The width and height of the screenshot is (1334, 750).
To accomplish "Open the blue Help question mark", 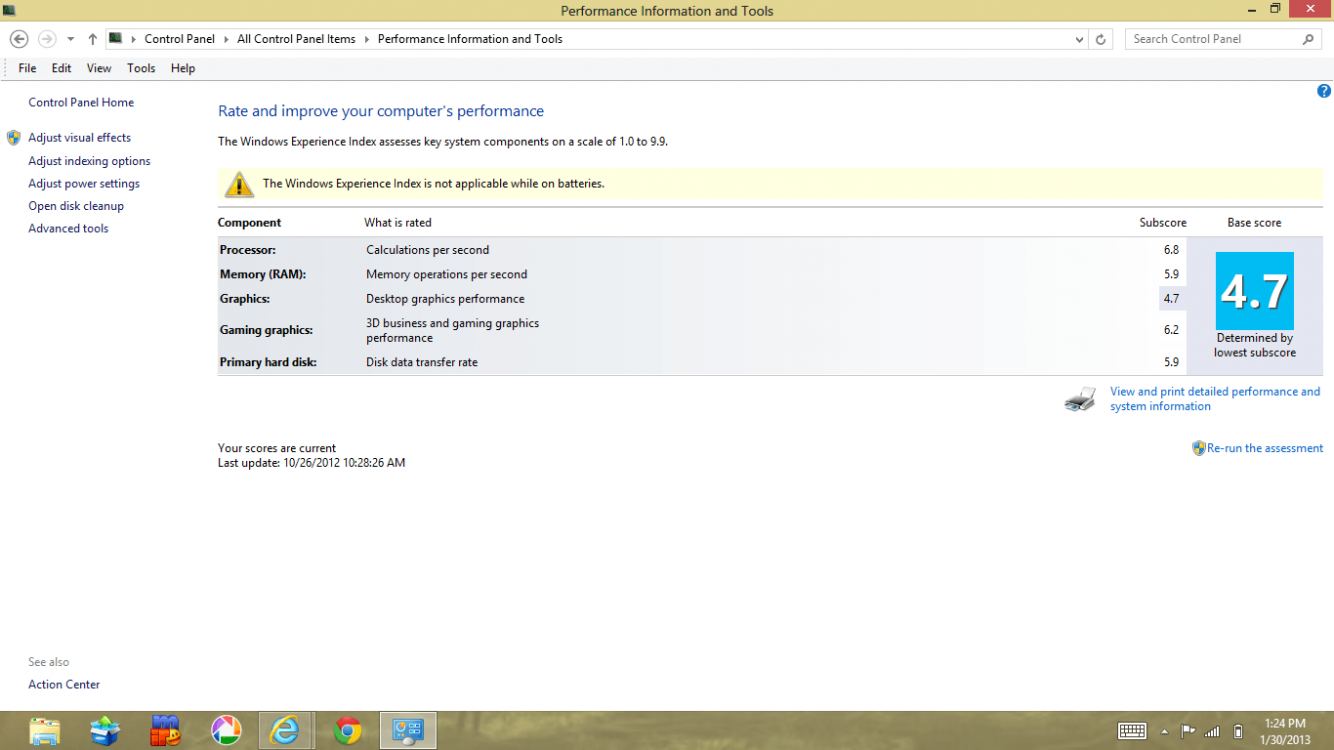I will (x=1324, y=91).
